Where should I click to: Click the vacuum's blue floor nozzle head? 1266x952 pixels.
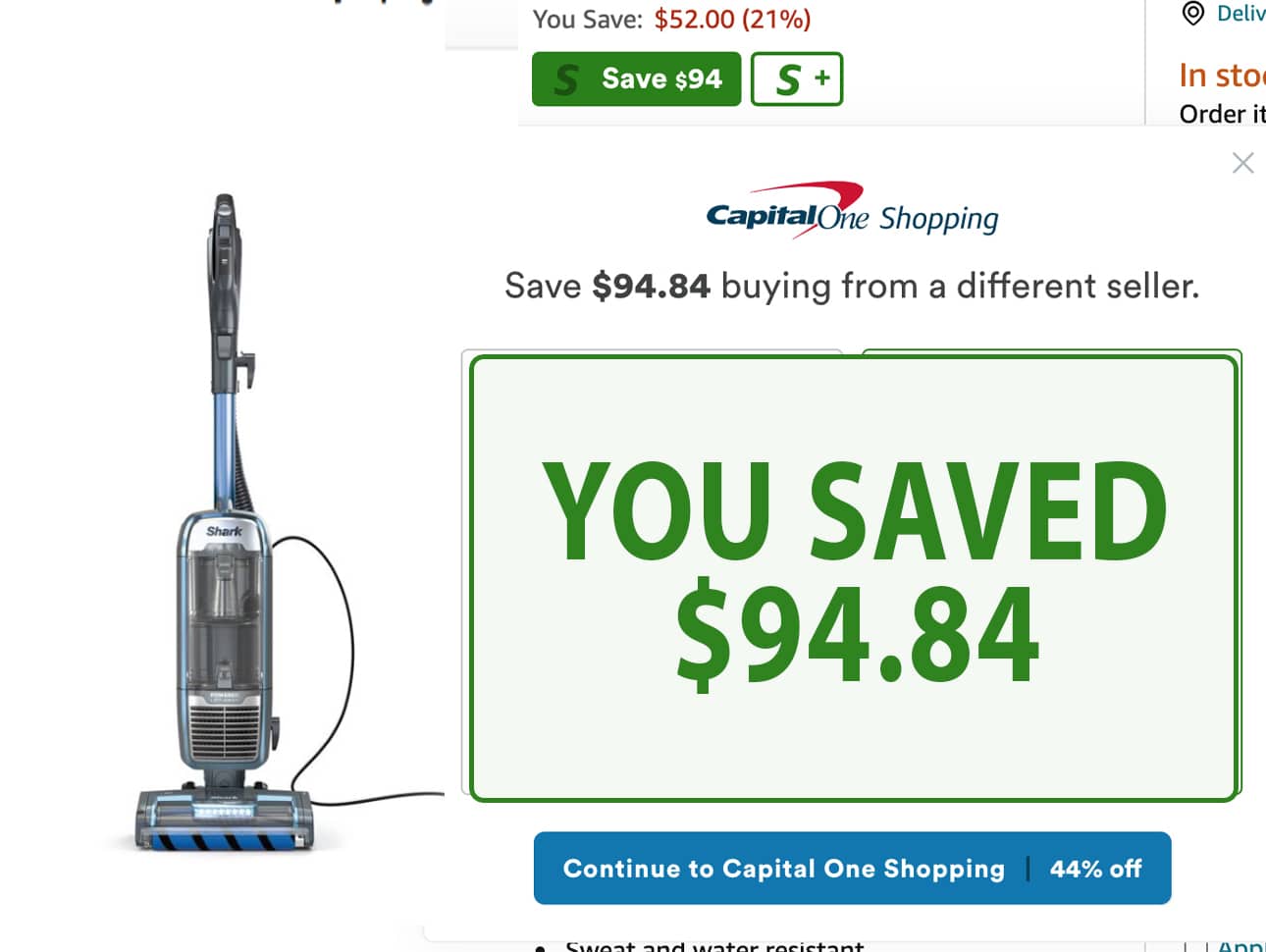225,822
